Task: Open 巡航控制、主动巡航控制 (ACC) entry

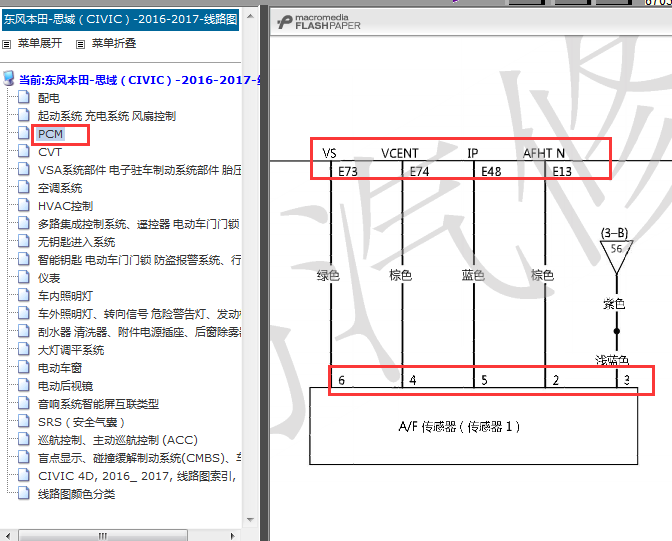Action: point(118,440)
